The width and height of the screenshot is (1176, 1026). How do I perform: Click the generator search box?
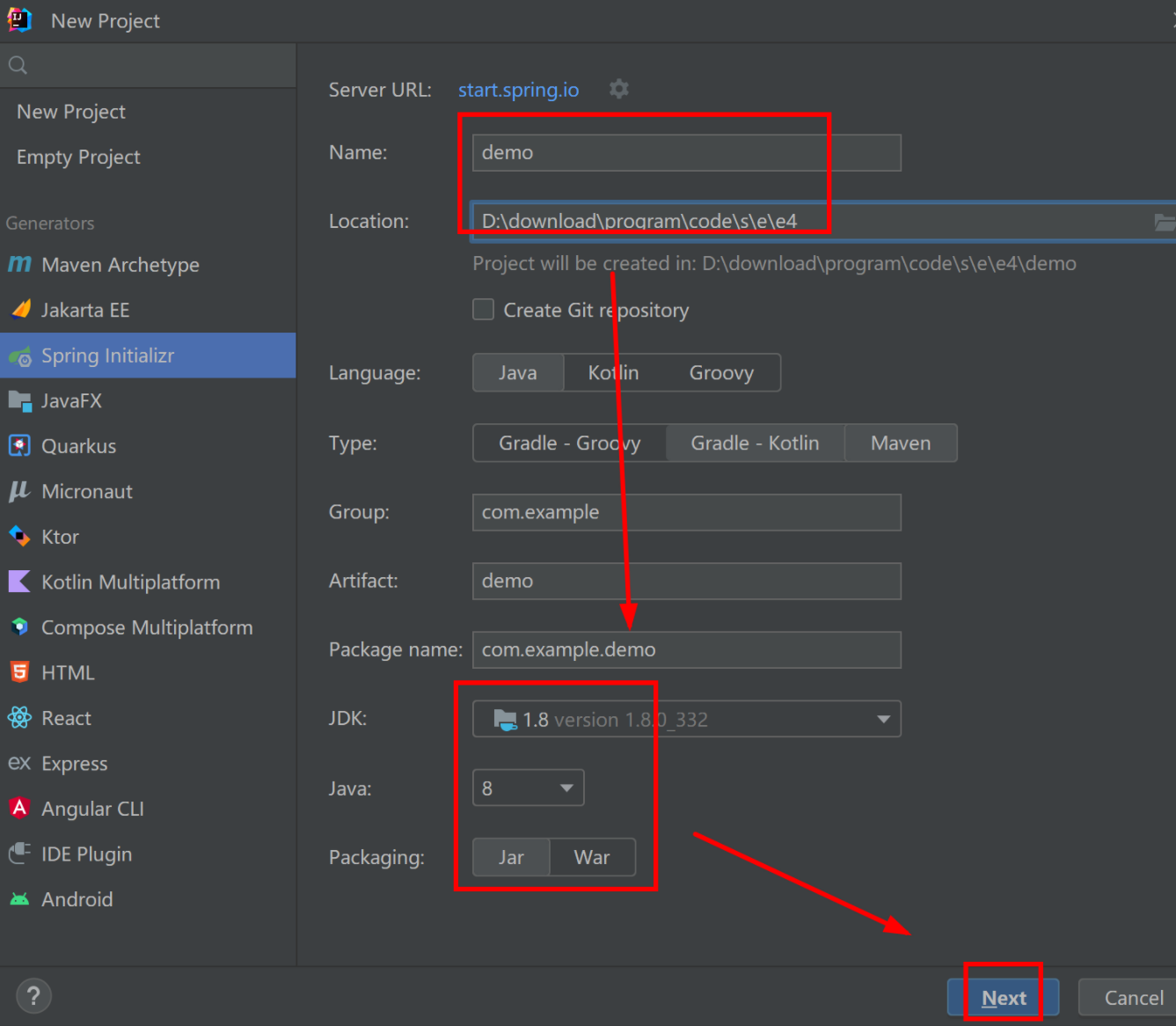tap(148, 65)
